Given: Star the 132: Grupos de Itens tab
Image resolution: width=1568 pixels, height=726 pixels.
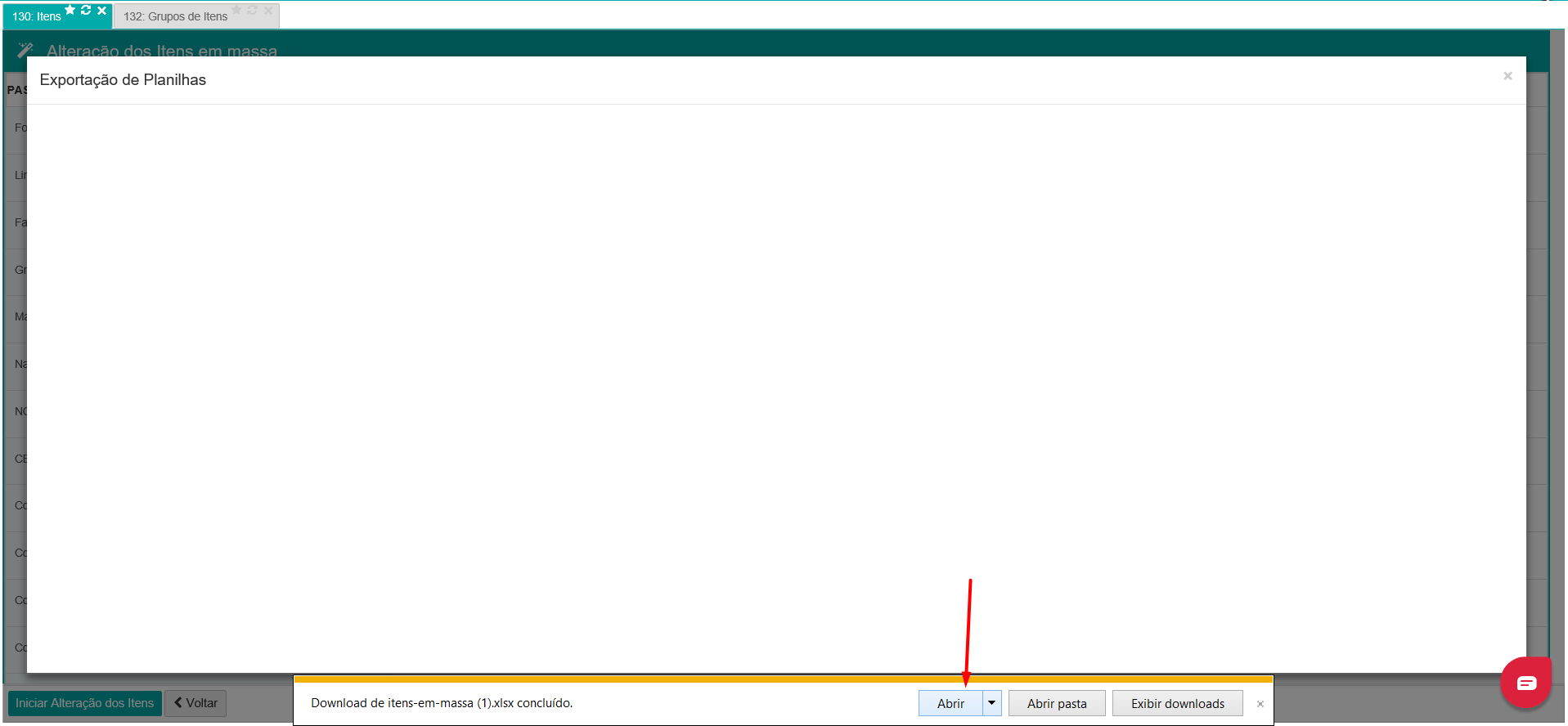Looking at the screenshot, I should point(236,10).
